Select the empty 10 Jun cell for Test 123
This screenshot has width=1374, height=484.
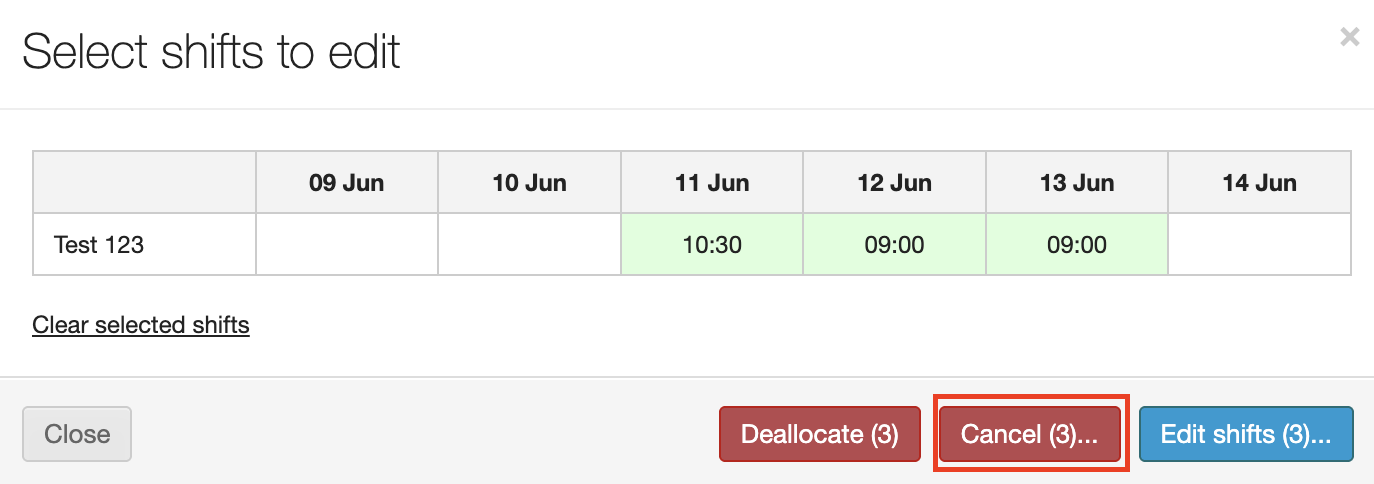coord(529,244)
